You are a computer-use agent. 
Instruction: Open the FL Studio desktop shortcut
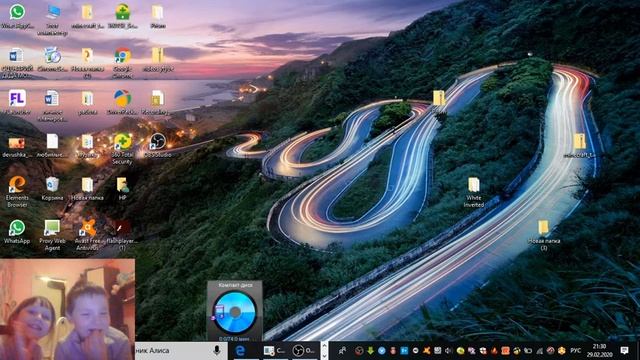(17, 101)
